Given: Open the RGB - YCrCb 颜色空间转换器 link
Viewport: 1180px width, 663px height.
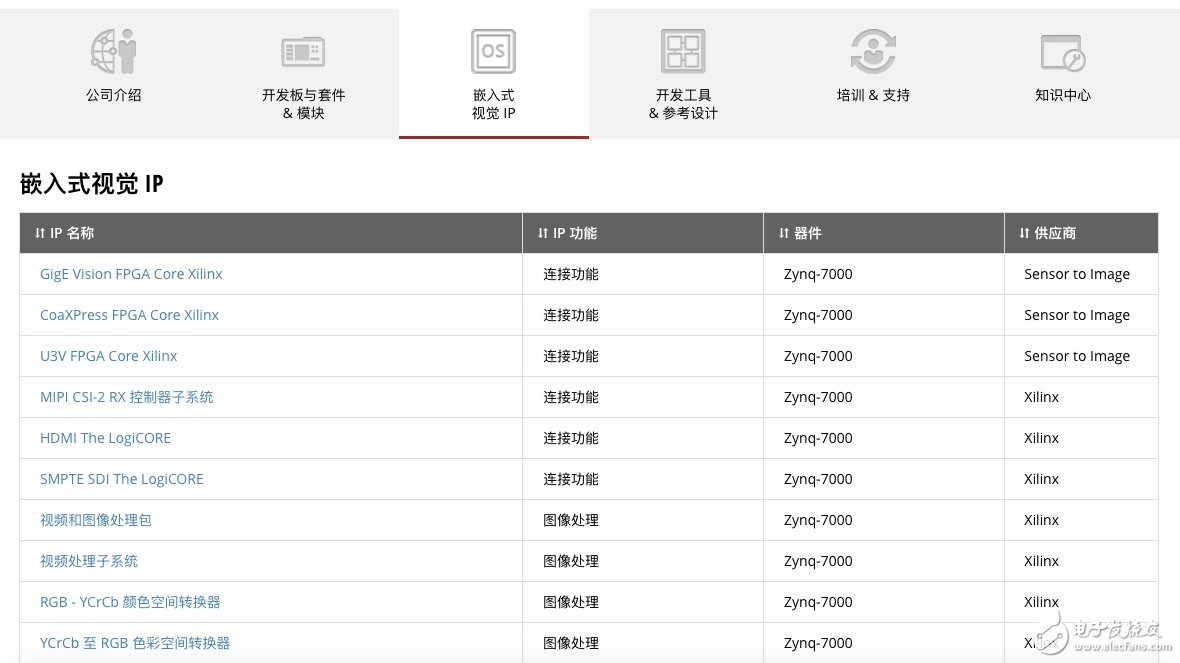Looking at the screenshot, I should click(130, 602).
